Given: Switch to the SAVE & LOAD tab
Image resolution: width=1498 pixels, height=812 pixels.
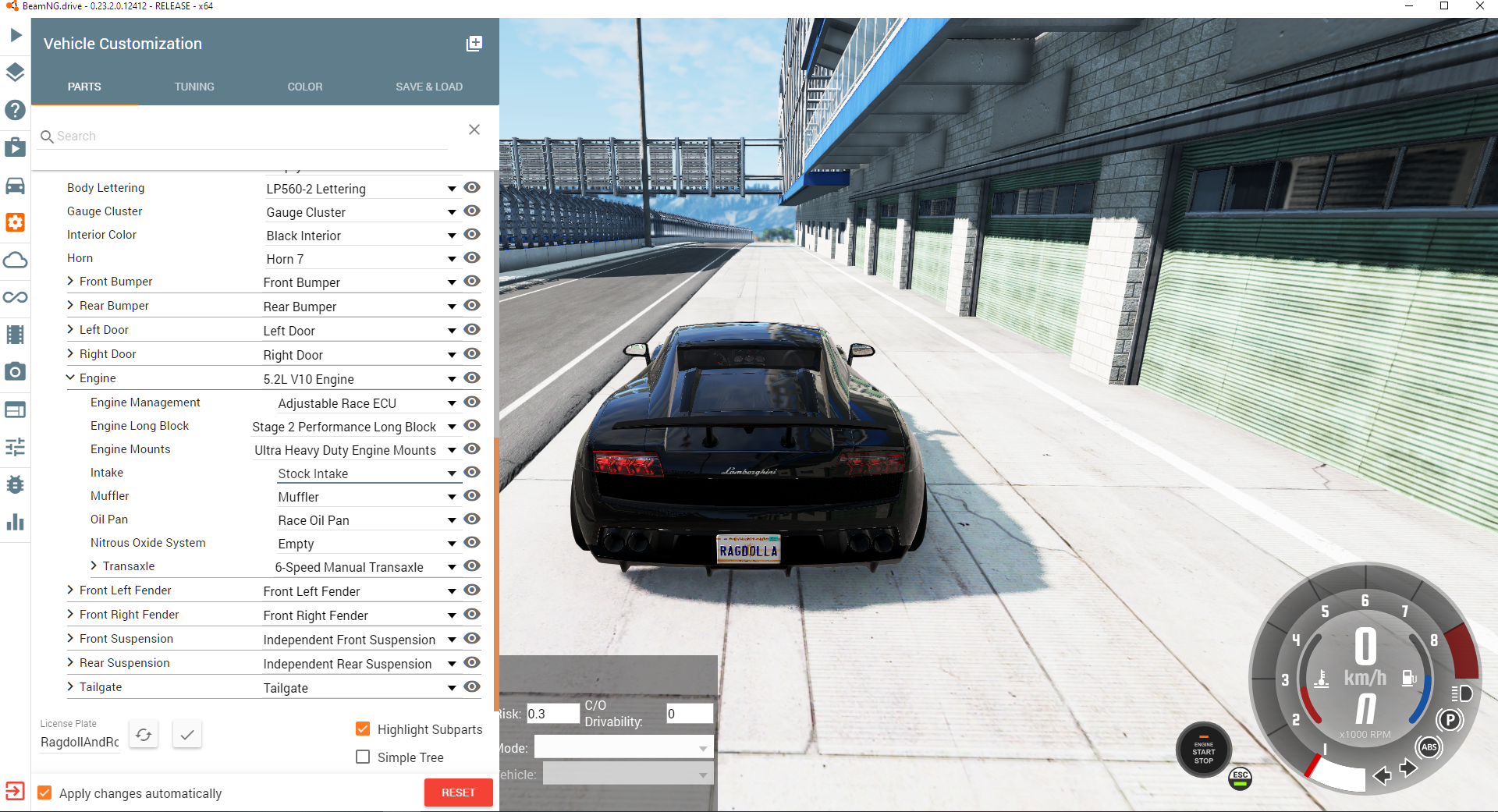Looking at the screenshot, I should [429, 87].
